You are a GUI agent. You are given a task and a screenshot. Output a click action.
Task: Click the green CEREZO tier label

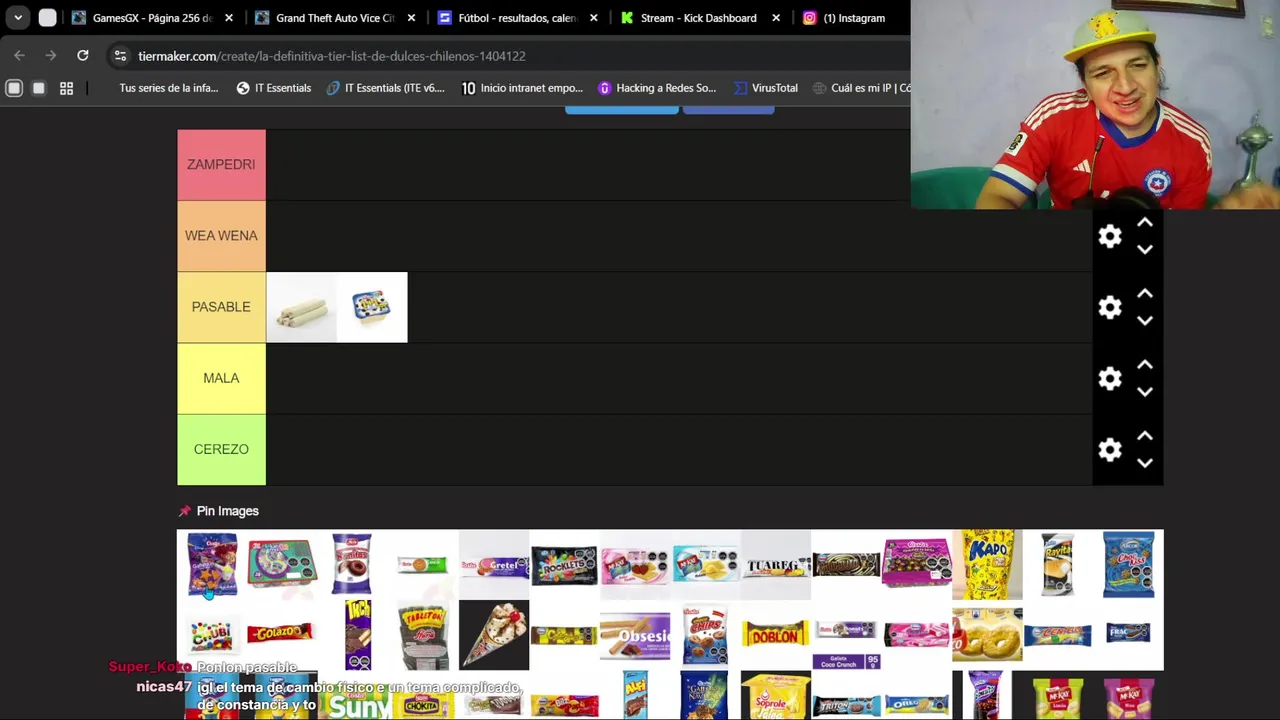pos(221,449)
